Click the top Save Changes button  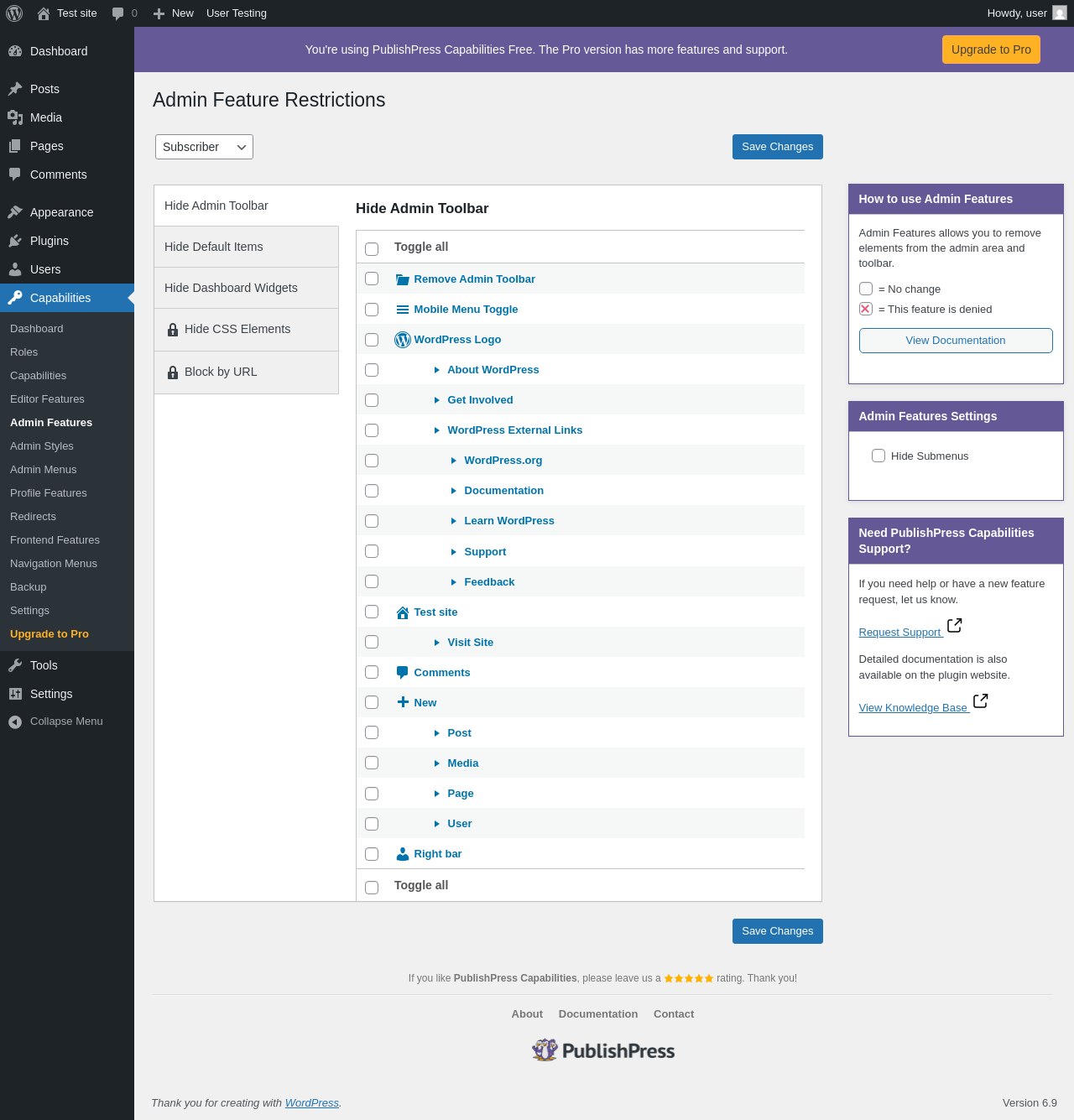click(x=777, y=147)
